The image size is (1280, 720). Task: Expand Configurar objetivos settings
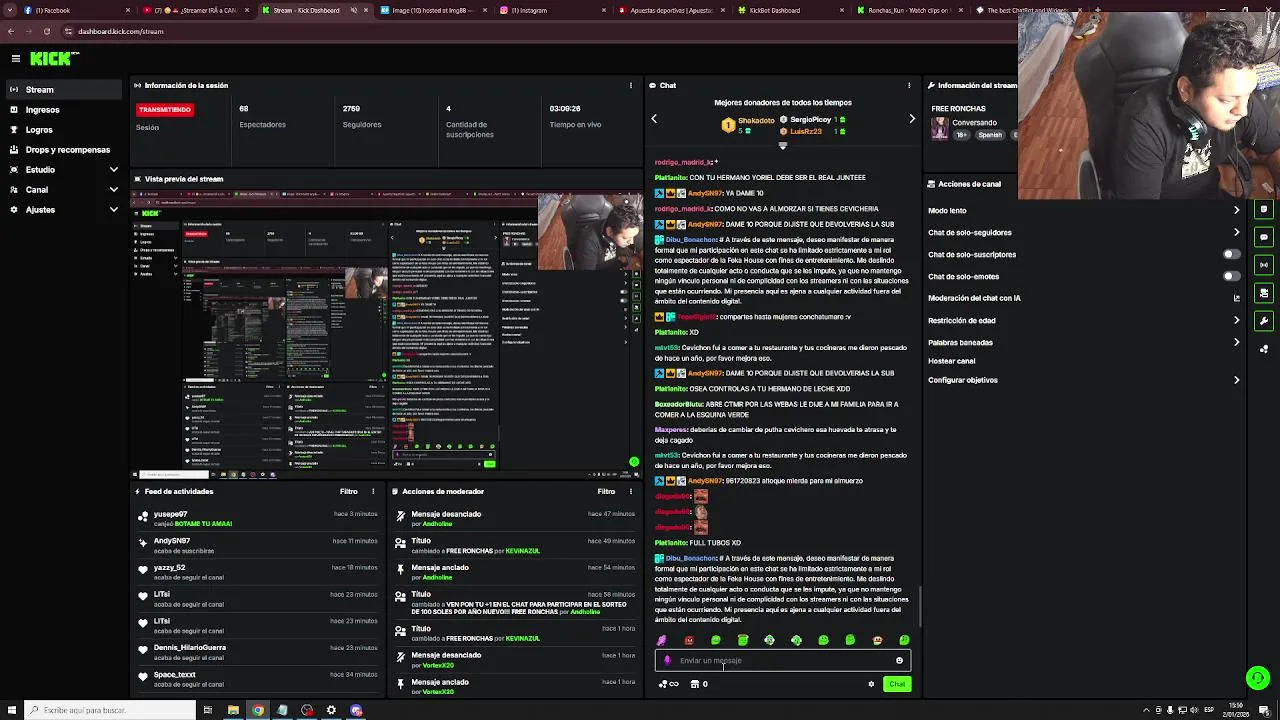tap(1236, 381)
